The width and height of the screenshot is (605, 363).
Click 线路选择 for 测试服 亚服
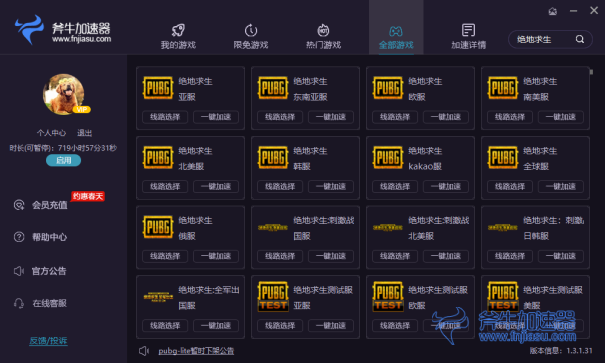280,326
